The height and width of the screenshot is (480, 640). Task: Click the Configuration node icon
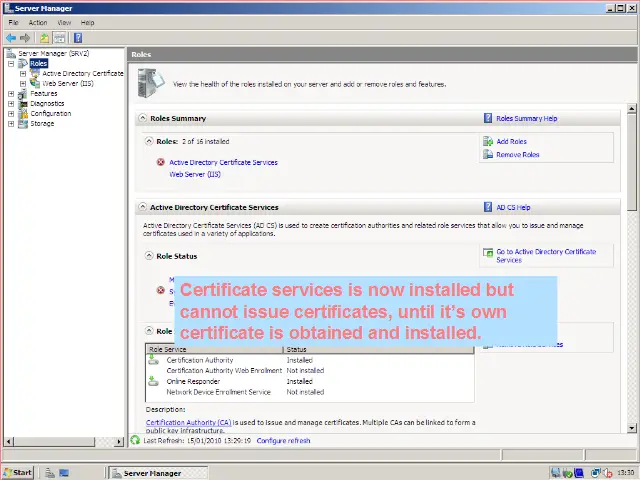[23, 113]
